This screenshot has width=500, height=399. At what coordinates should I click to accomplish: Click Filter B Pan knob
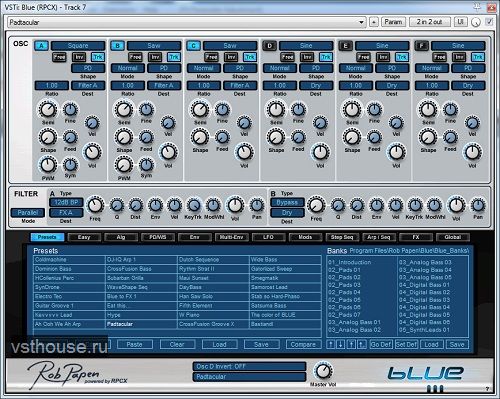pos(478,205)
